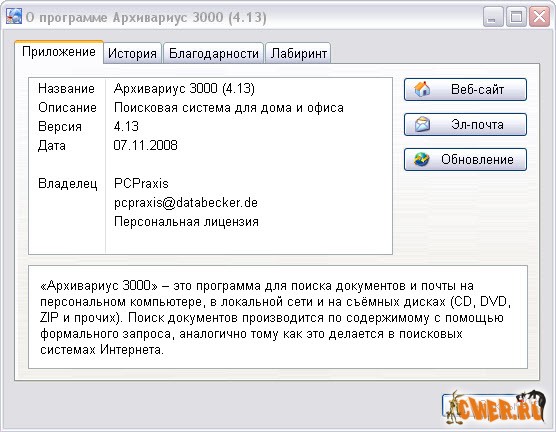Go to the Лабиринт tab

(299, 54)
